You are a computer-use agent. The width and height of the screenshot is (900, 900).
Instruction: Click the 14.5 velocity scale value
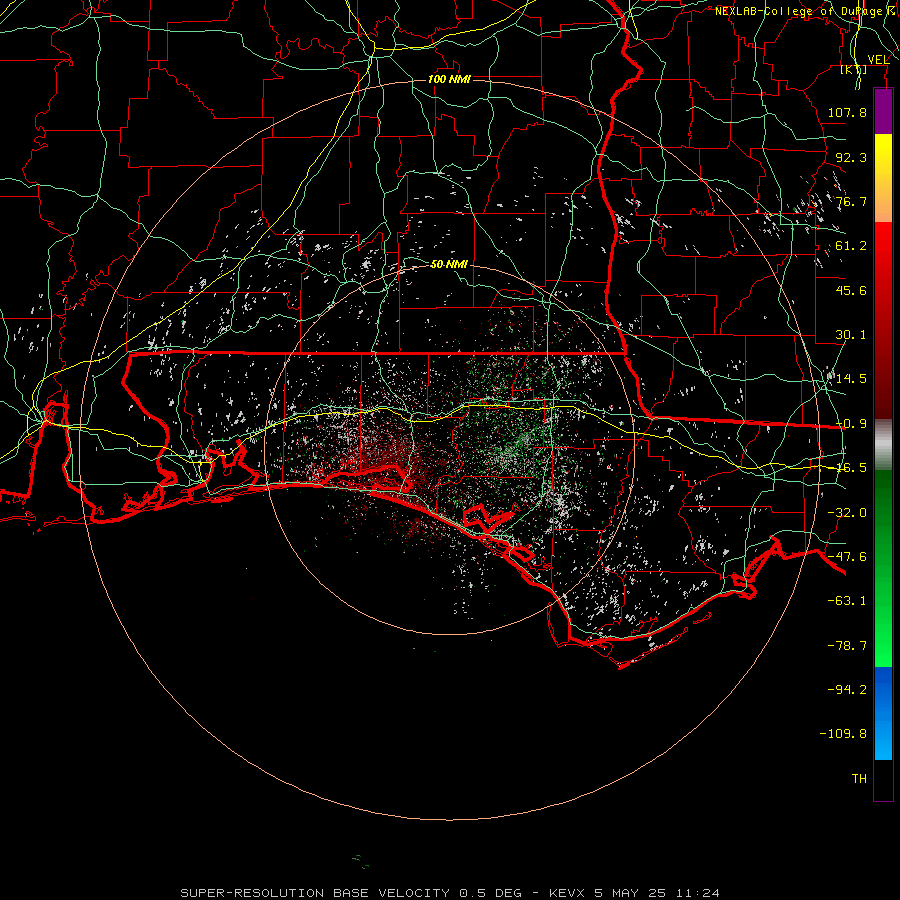[x=851, y=379]
